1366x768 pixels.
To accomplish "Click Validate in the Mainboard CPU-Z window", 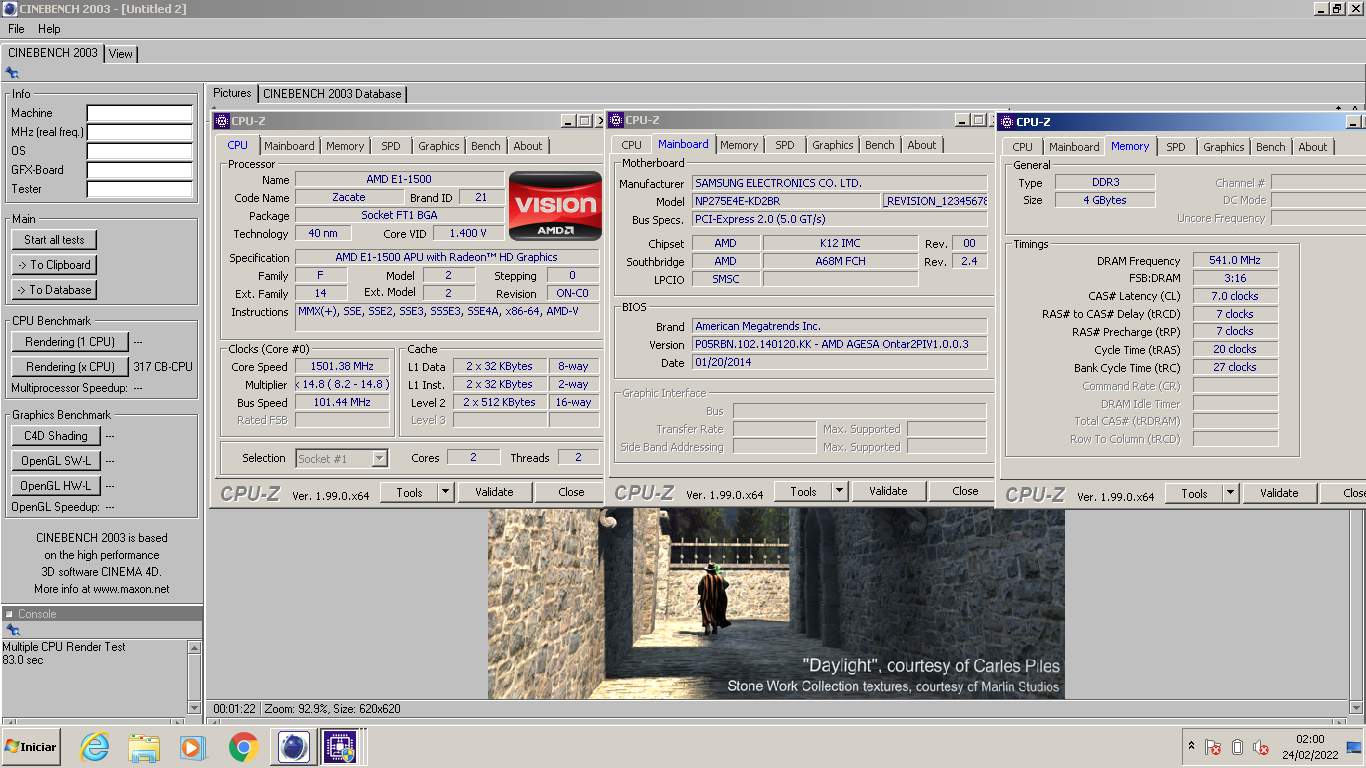I will [x=888, y=491].
